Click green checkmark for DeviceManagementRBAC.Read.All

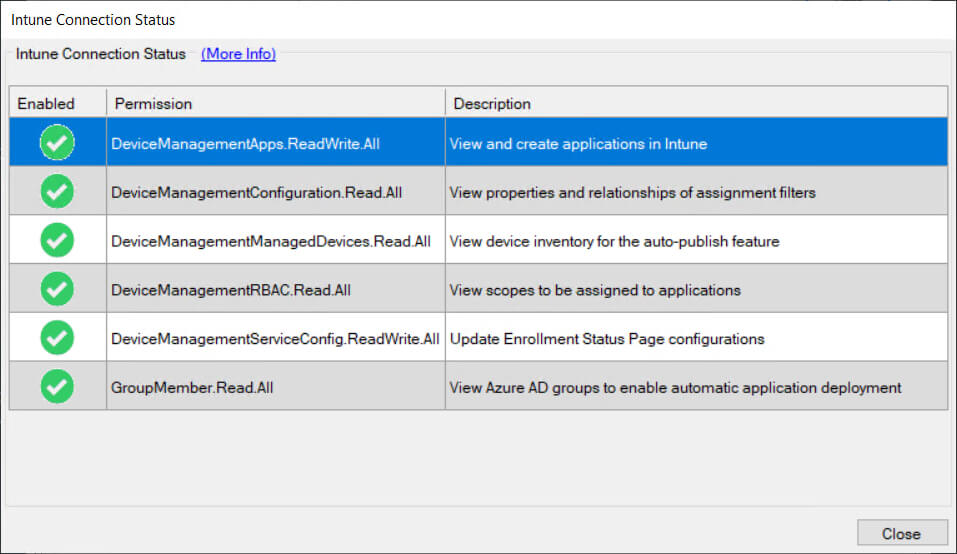(x=57, y=289)
